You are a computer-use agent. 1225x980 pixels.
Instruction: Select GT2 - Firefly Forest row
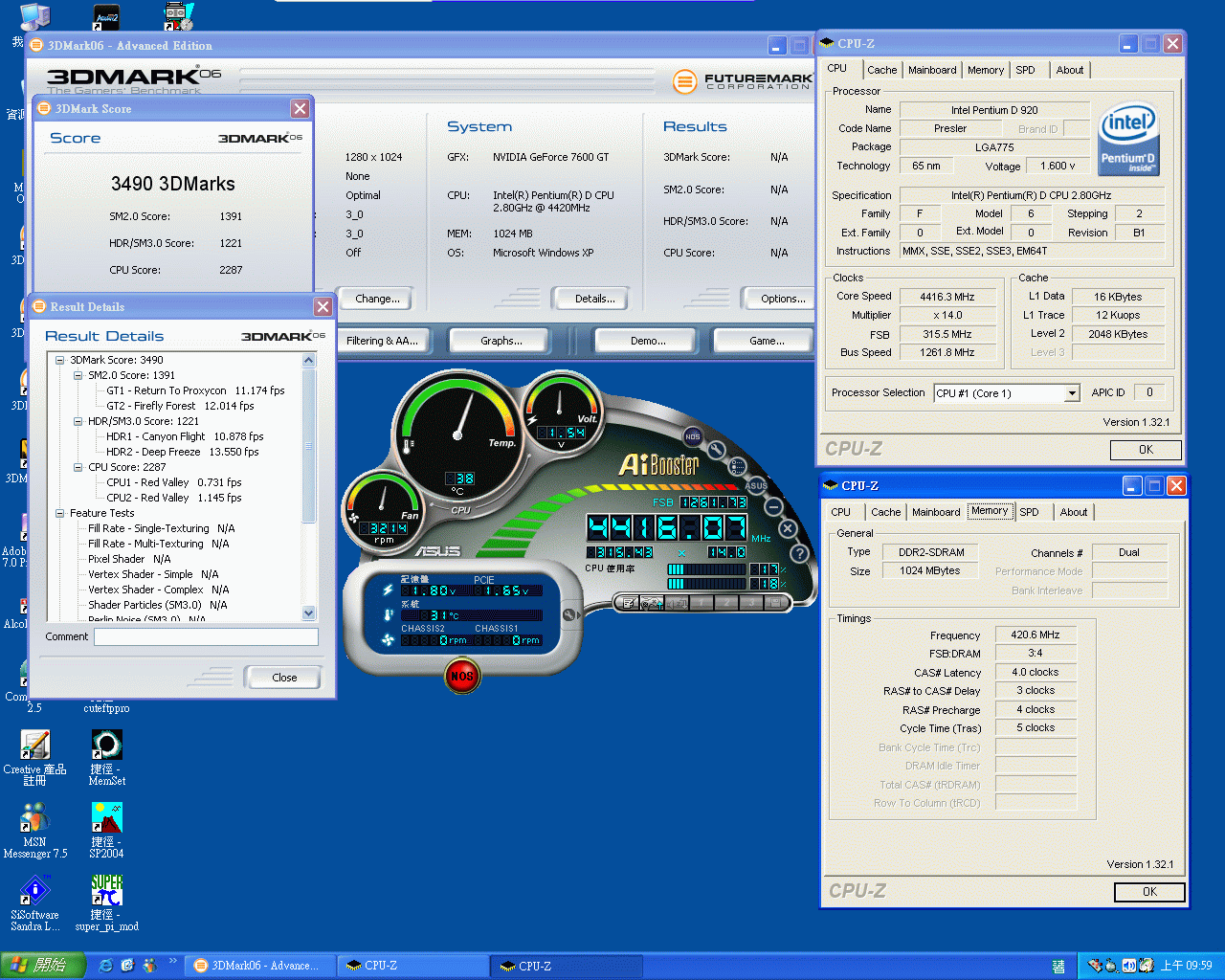pos(180,406)
